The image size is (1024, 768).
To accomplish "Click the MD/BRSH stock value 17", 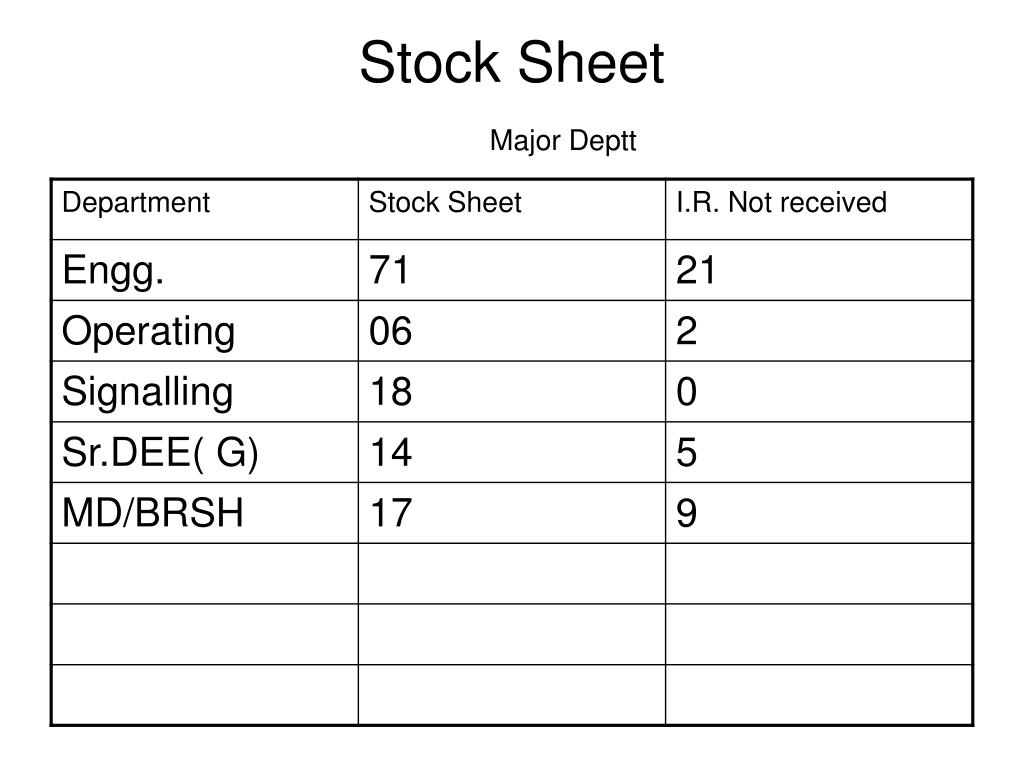I will point(391,513).
